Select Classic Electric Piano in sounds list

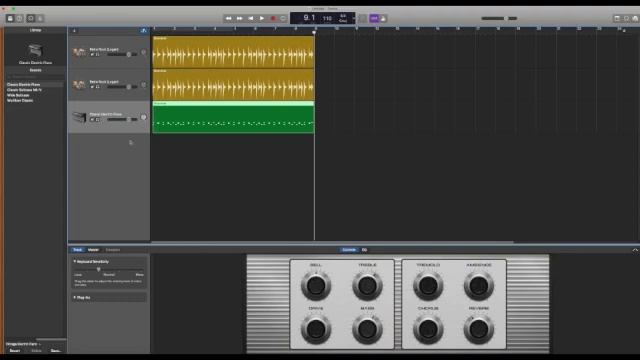pos(35,84)
